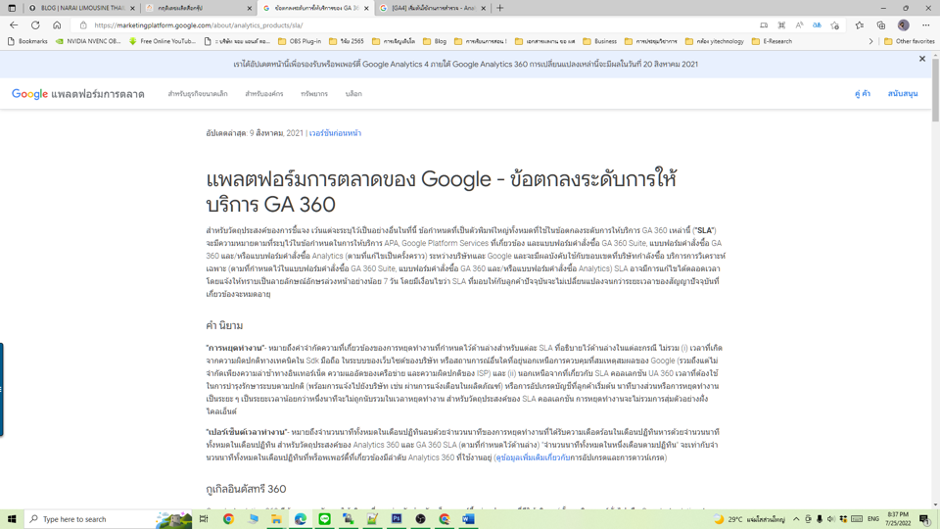Click the 'เวอร์ชันก่อนหน้า' previous version link
This screenshot has height=529, width=941.
335,133
